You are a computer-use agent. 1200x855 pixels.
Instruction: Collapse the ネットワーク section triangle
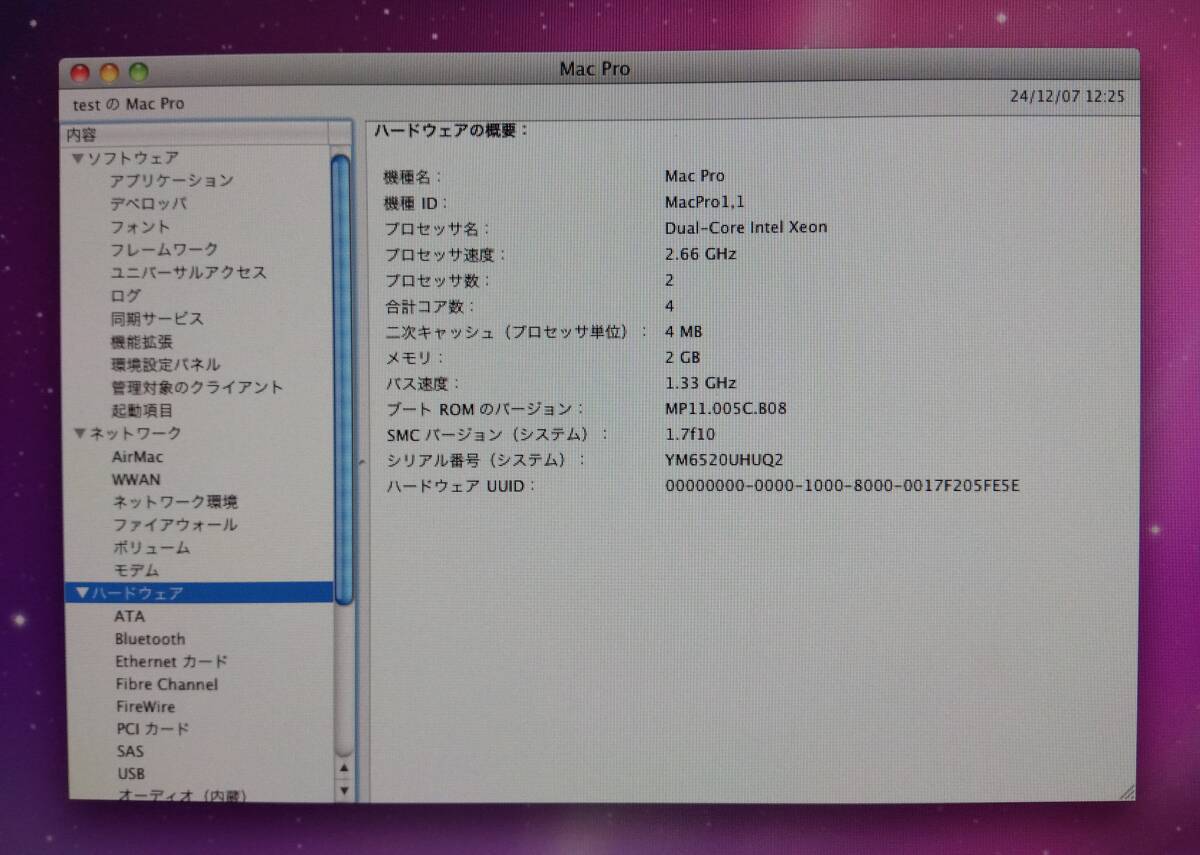coord(81,433)
